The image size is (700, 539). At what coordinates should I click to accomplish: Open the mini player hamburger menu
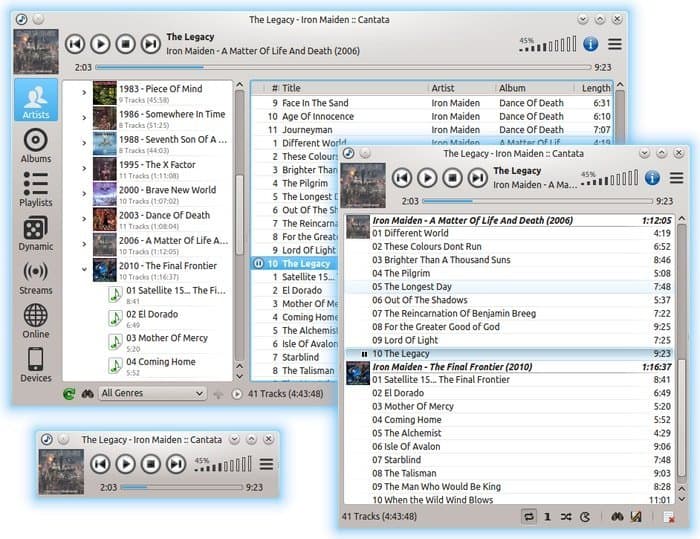point(267,464)
